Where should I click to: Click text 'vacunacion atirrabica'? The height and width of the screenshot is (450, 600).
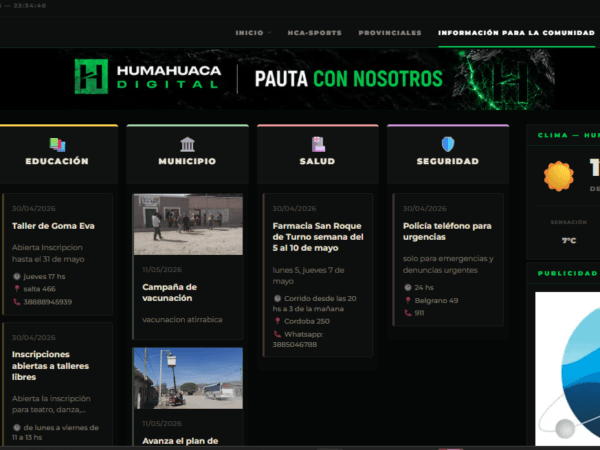pos(182,320)
